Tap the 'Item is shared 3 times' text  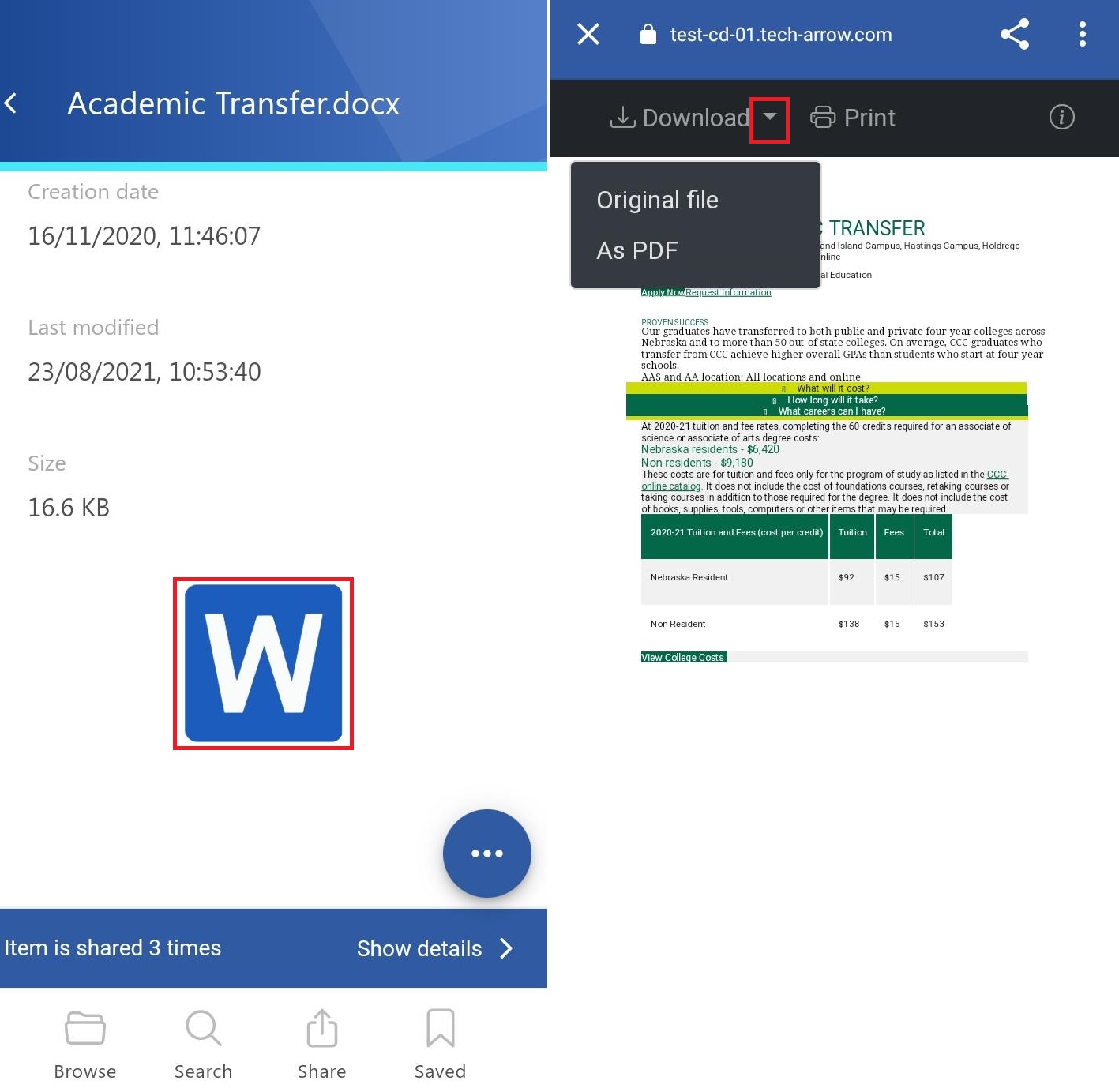click(x=113, y=948)
